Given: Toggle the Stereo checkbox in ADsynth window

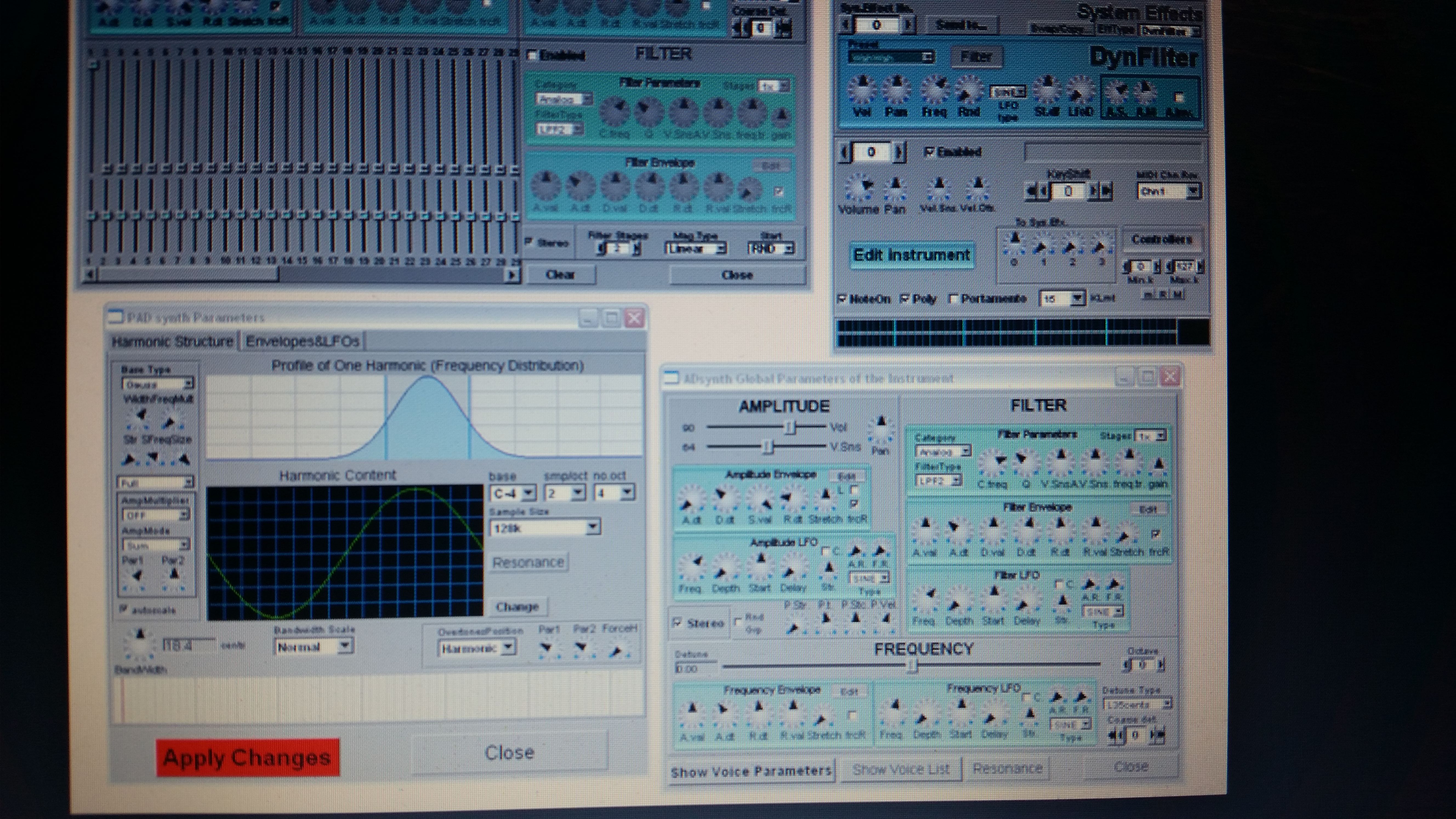Looking at the screenshot, I should (x=677, y=623).
